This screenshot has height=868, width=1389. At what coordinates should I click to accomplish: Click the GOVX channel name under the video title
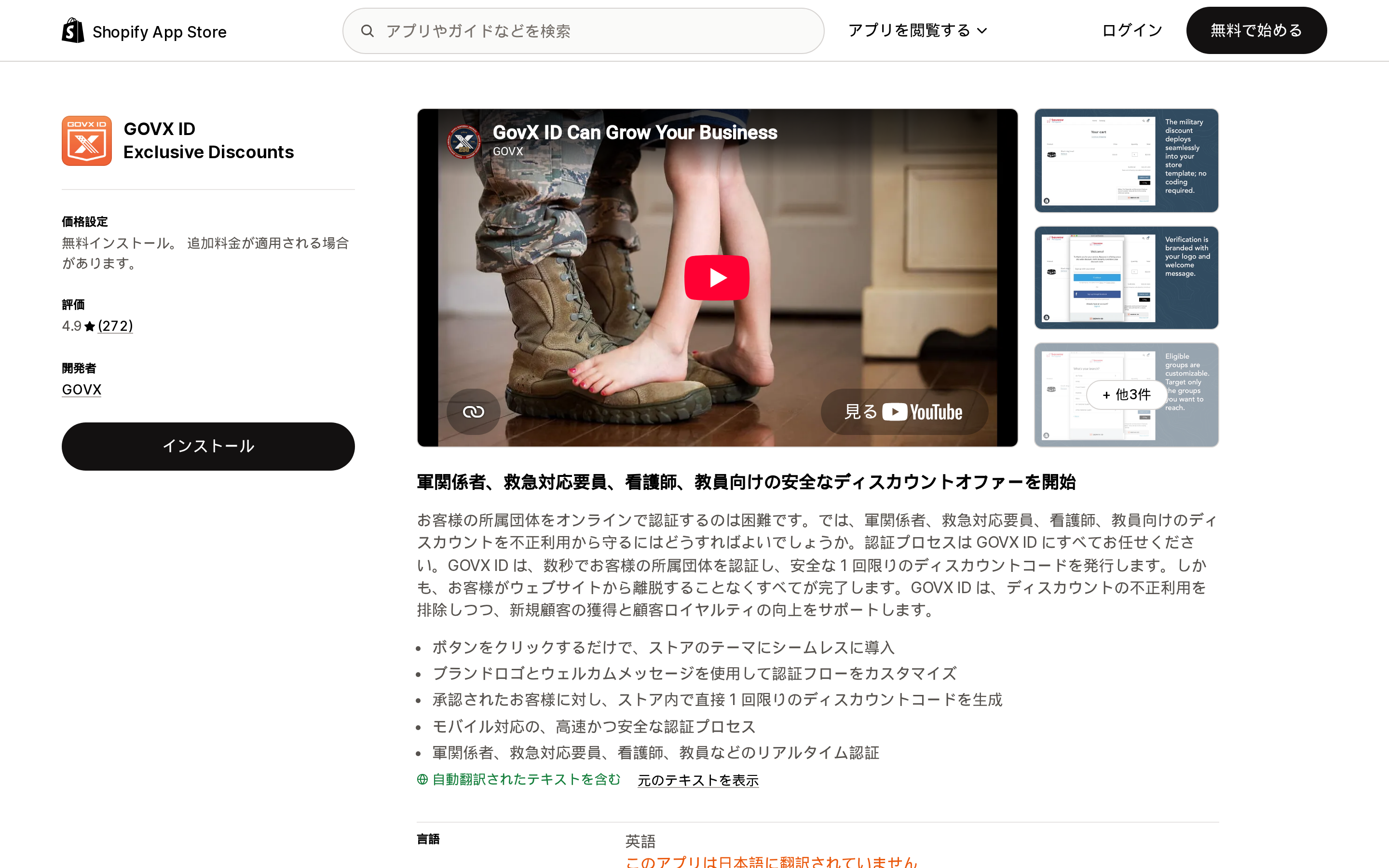[508, 151]
